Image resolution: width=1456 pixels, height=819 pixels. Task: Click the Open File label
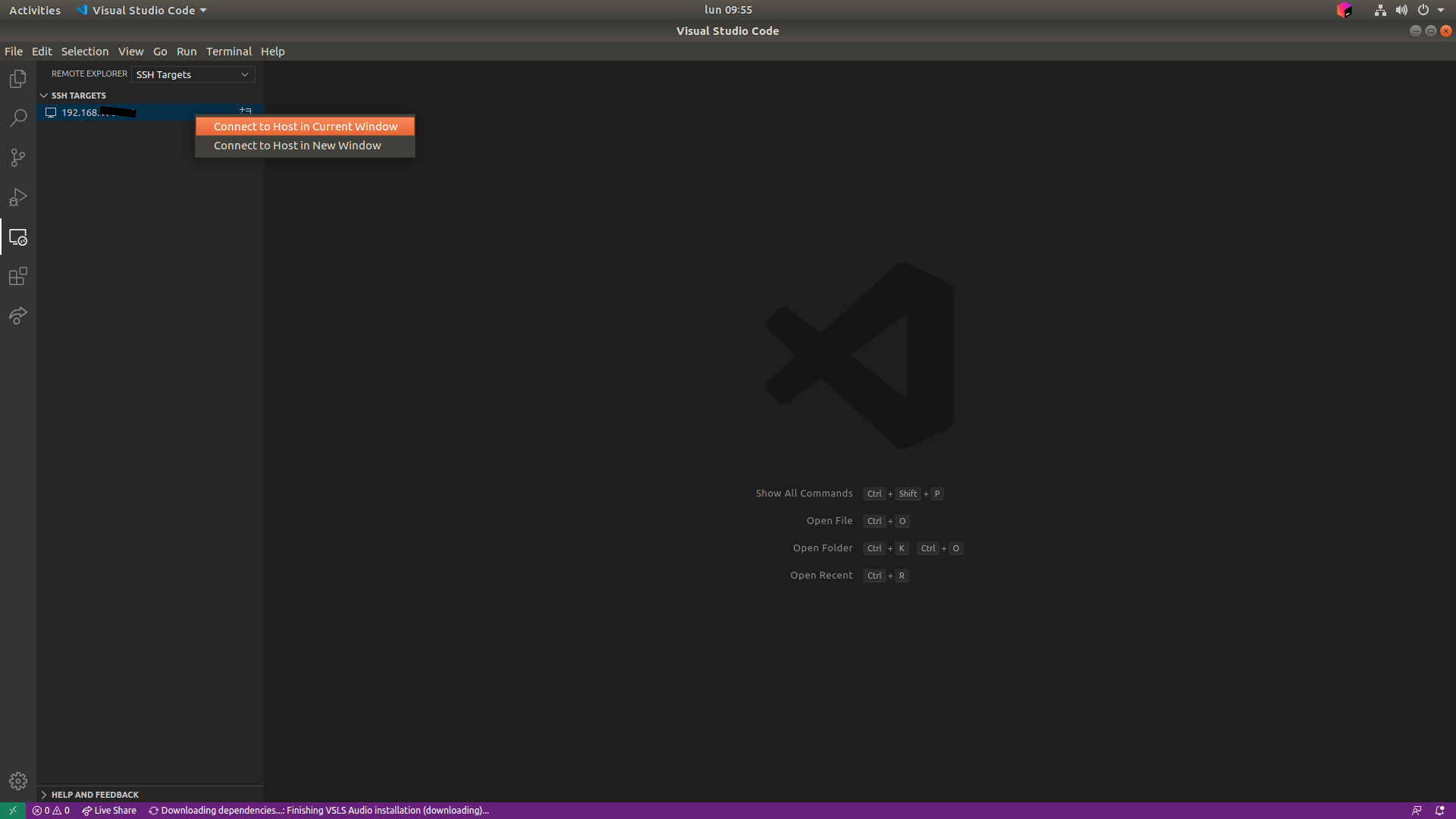coord(830,521)
